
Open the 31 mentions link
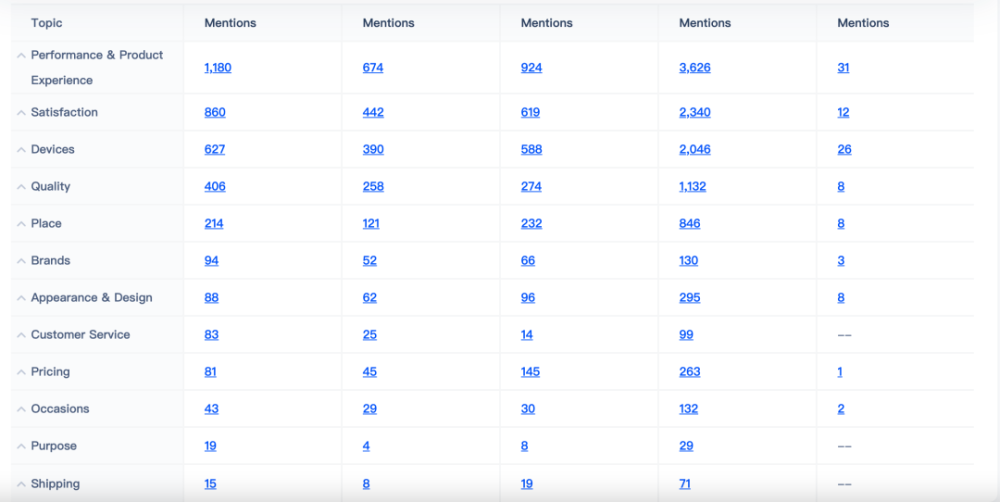843,68
